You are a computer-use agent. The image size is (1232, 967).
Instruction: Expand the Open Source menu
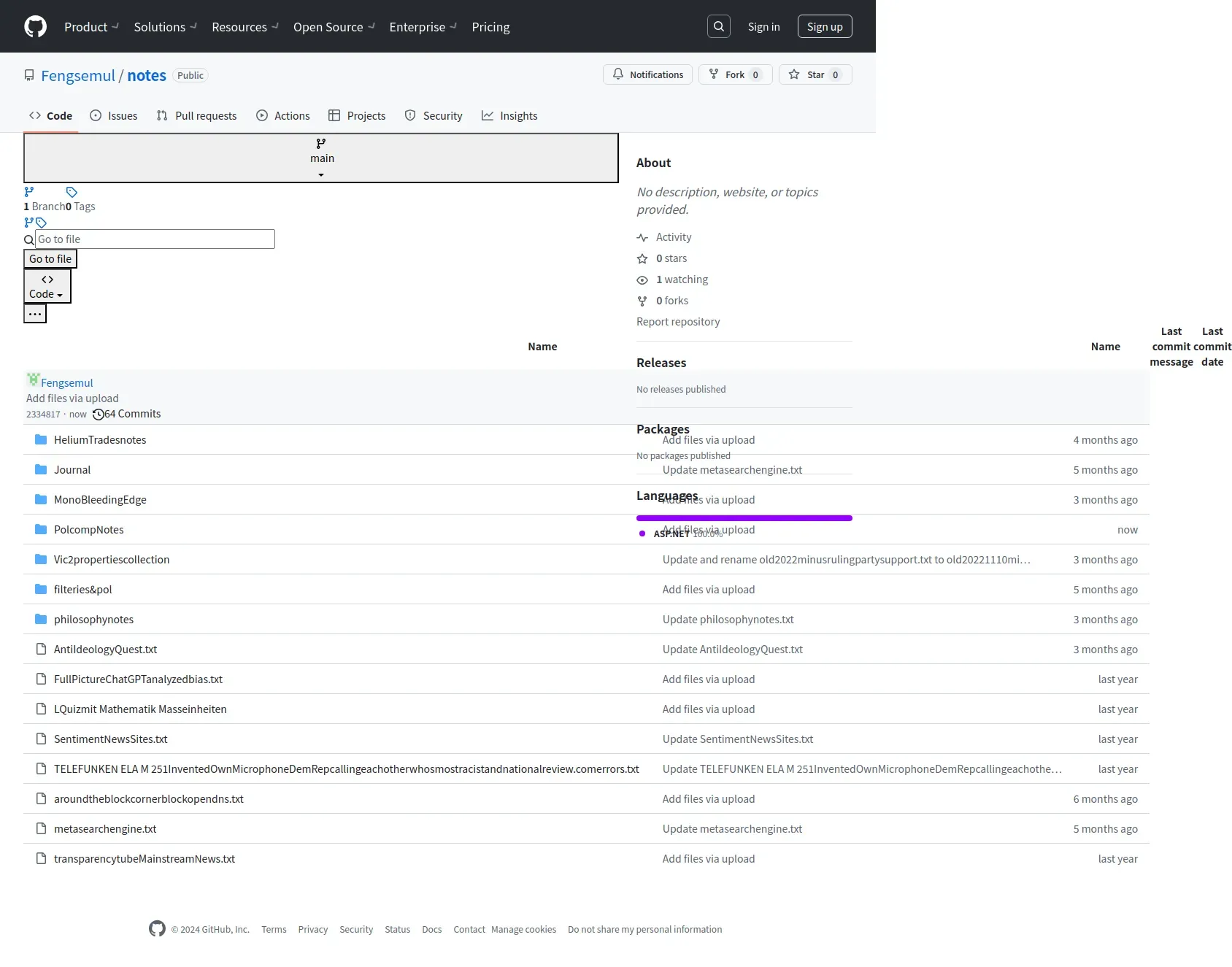pos(334,27)
